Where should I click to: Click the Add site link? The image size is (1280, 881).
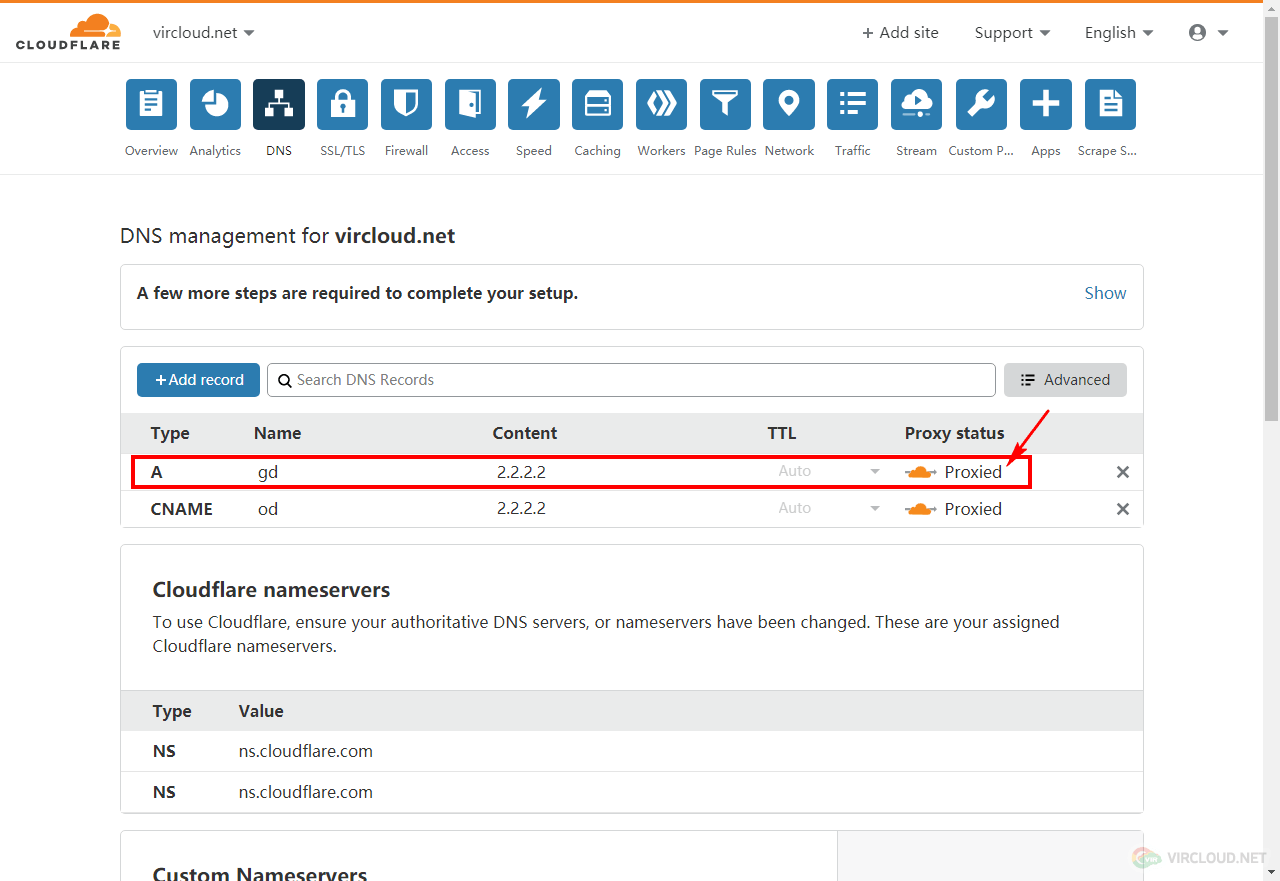coord(900,33)
